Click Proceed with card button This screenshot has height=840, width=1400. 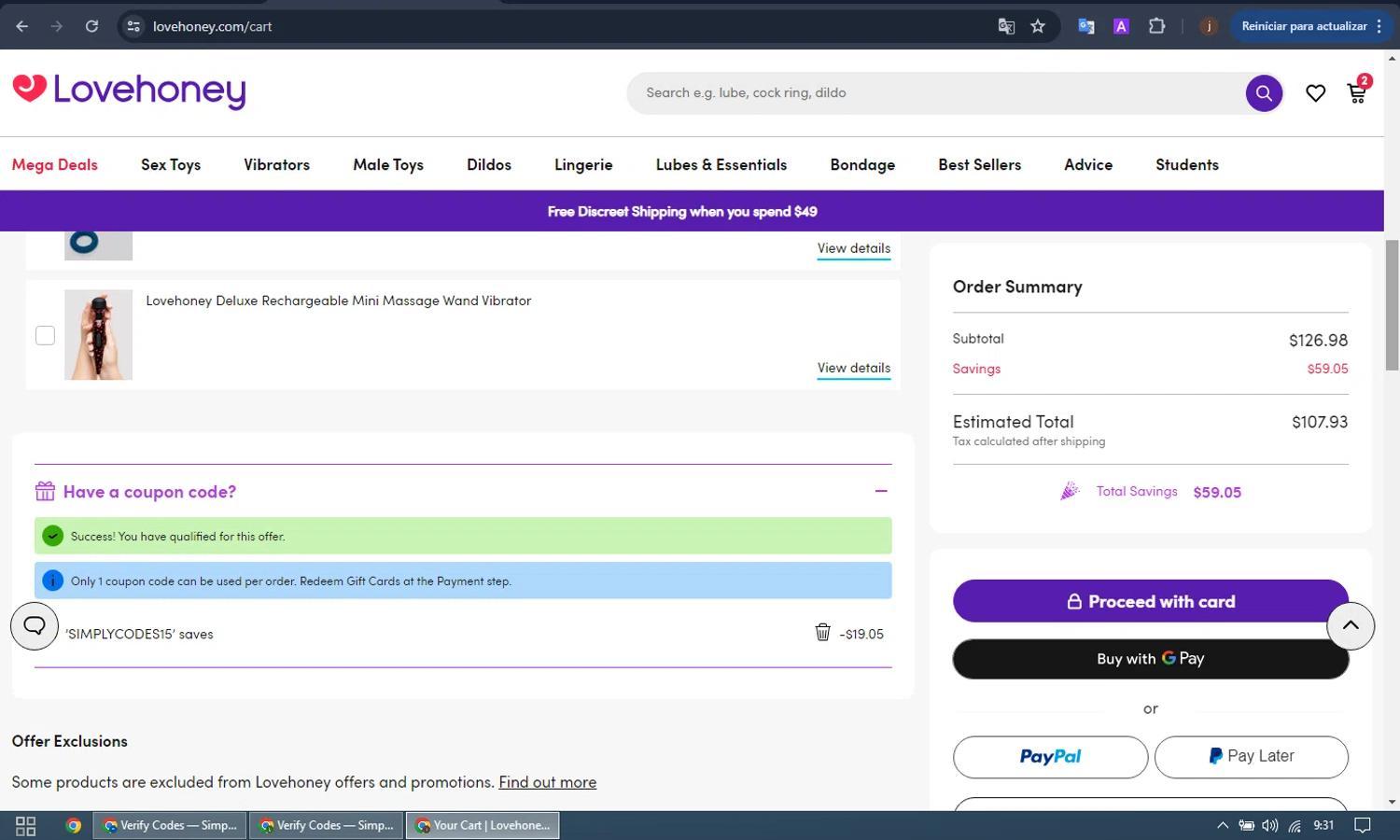coord(1151,601)
